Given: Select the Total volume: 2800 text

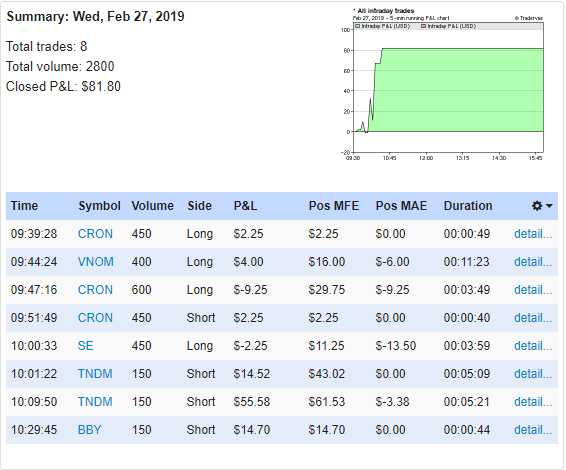Looking at the screenshot, I should click(60, 66).
